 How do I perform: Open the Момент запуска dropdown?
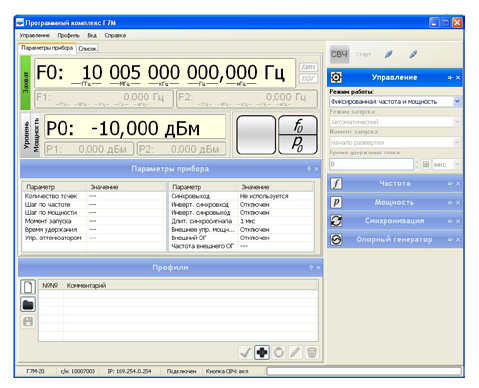coord(395,143)
